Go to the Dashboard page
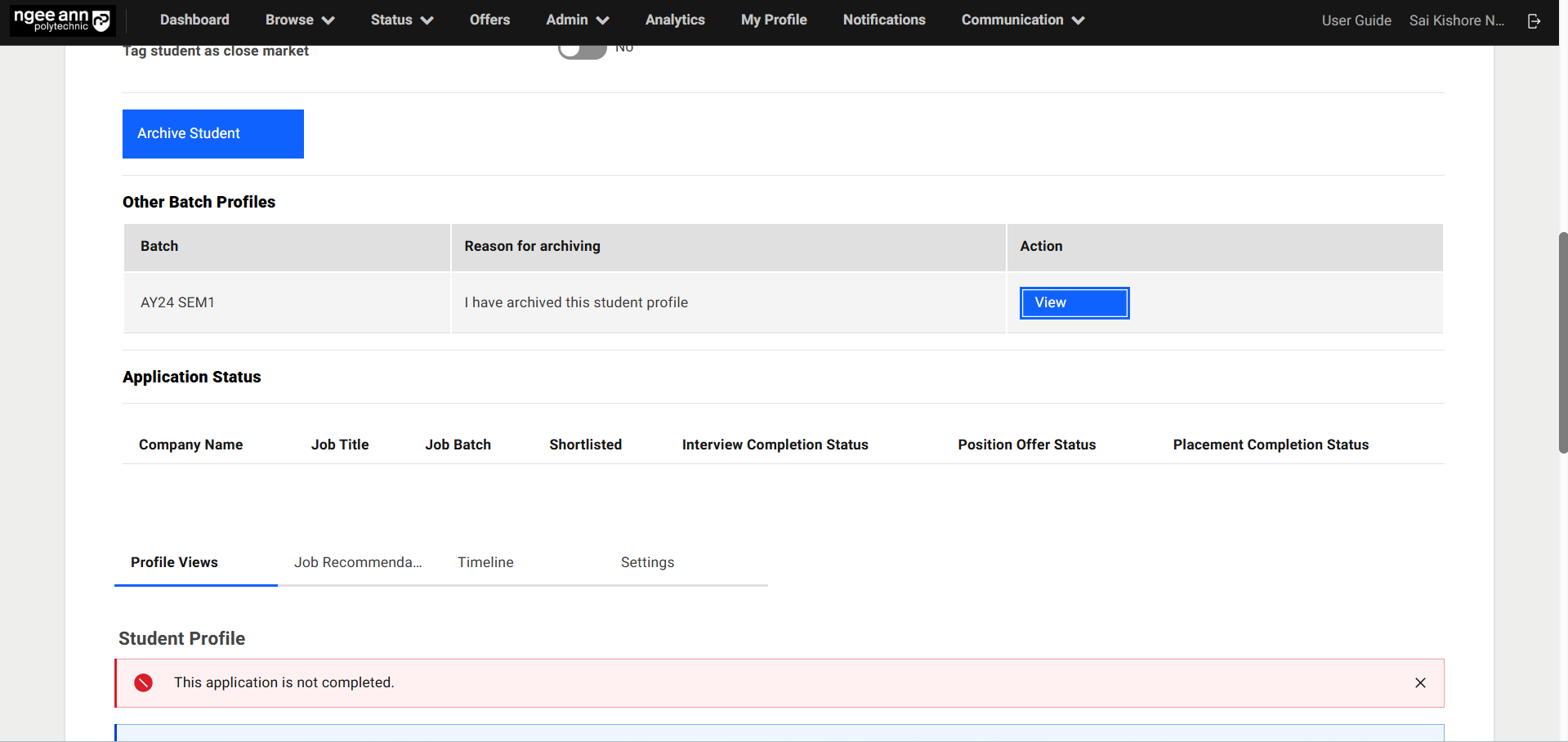 (x=194, y=20)
